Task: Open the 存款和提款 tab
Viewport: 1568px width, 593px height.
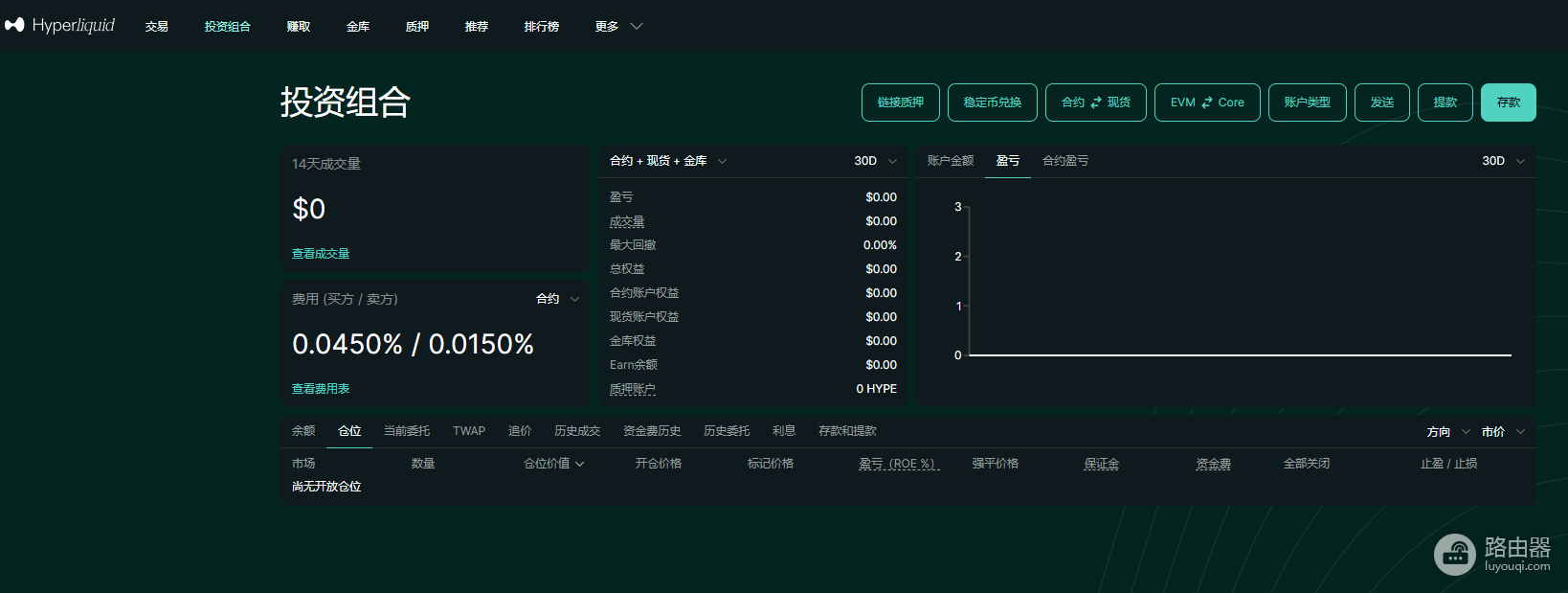Action: (847, 431)
